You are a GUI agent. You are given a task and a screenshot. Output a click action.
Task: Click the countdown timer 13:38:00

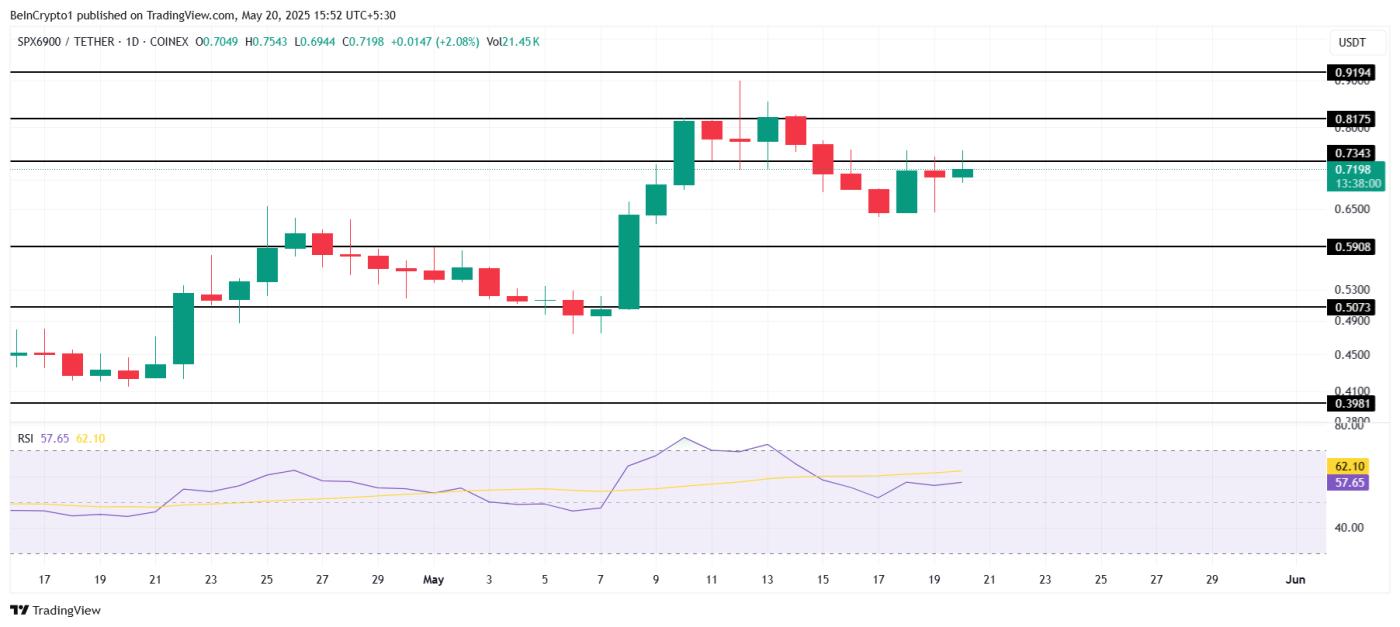coord(1359,183)
